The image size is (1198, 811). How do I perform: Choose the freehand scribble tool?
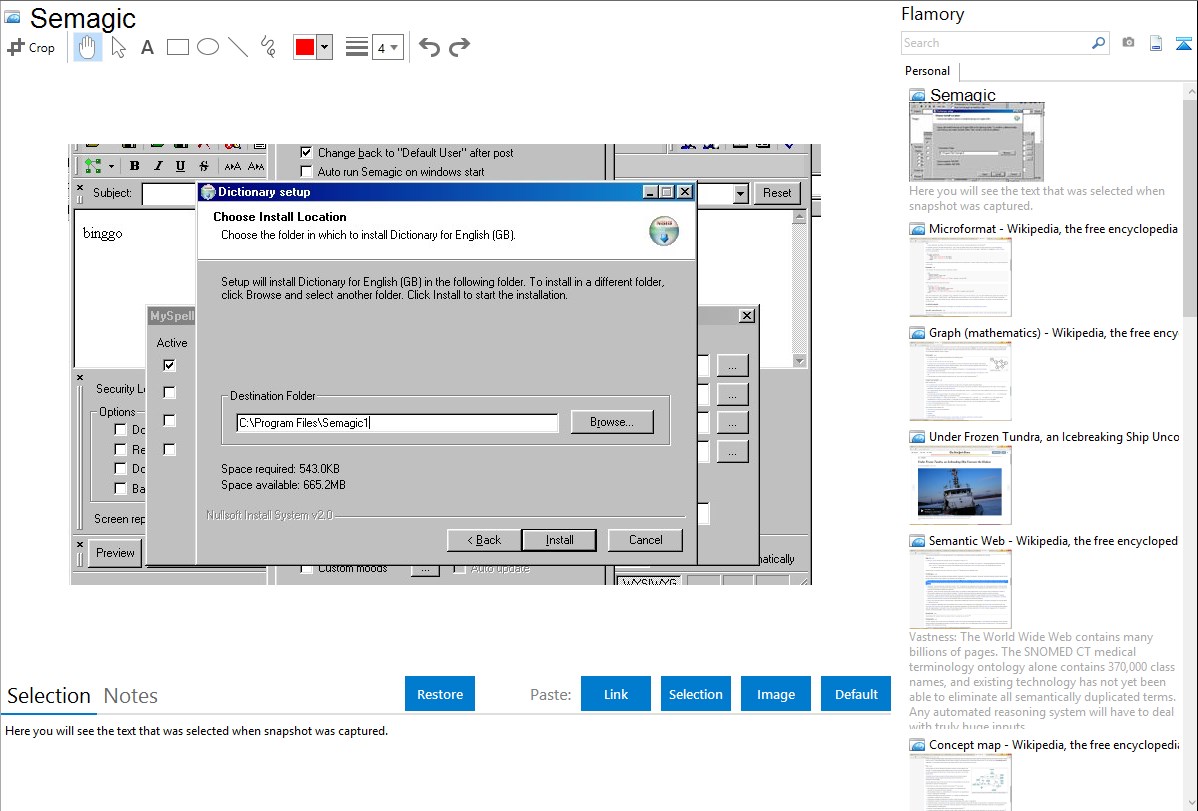[x=268, y=47]
